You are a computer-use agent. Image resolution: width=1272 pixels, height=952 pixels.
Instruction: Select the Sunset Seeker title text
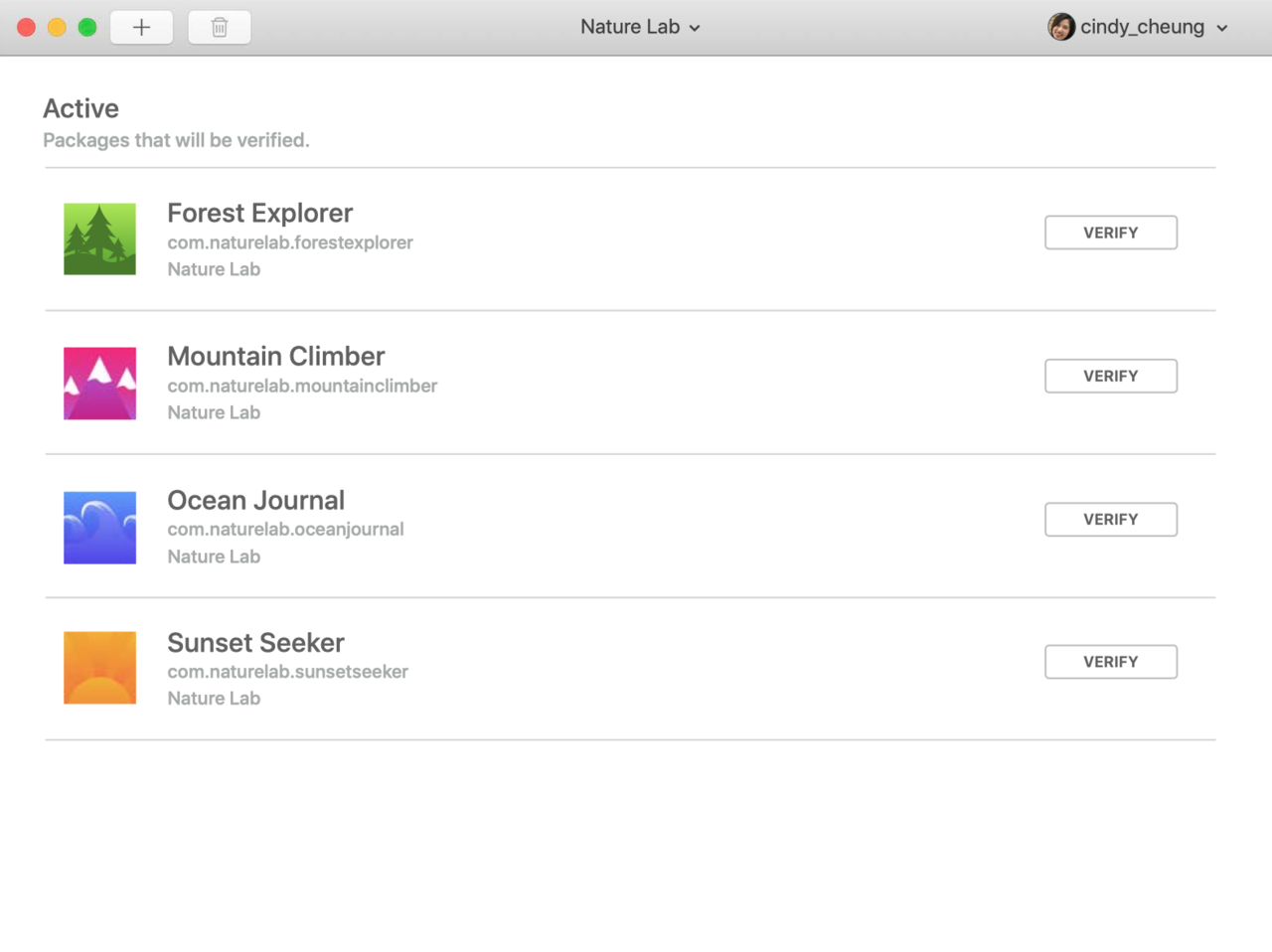255,642
